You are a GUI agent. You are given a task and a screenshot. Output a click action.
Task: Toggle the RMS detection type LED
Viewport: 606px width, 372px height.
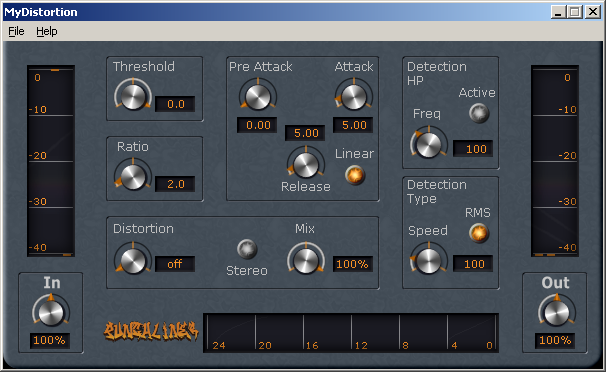tap(479, 233)
